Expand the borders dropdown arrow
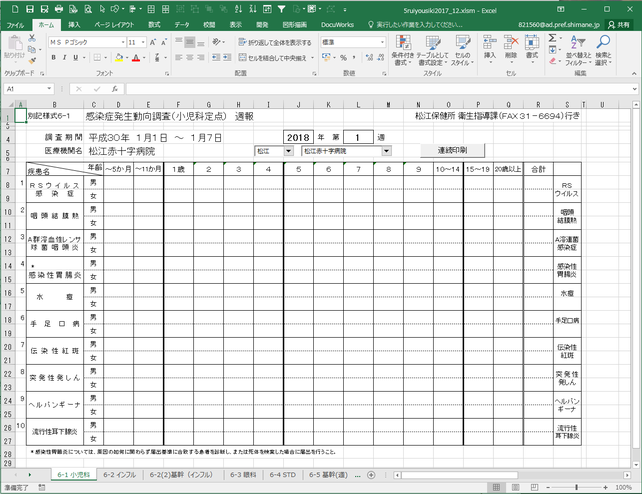Viewport: 642px width, 494px height. pos(106,58)
